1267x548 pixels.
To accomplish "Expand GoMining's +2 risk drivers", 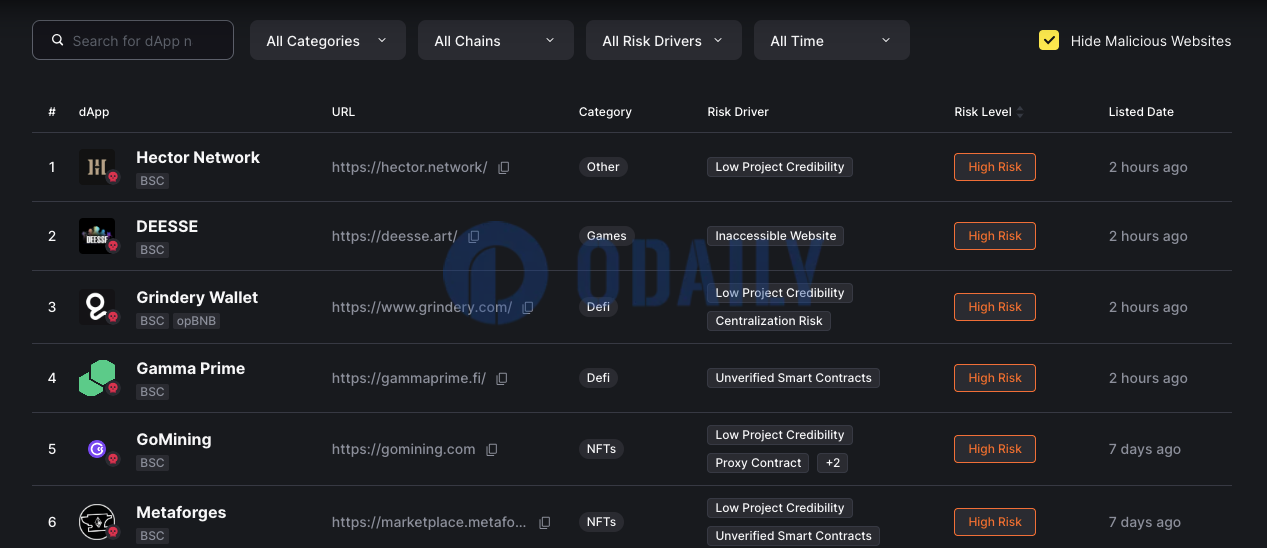I will pos(832,463).
